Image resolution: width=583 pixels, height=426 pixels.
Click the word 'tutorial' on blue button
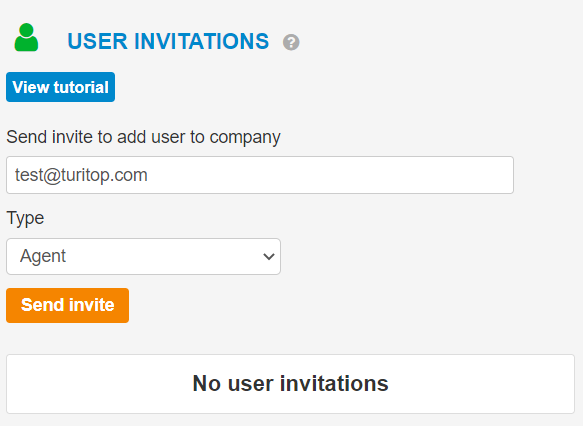(x=81, y=87)
